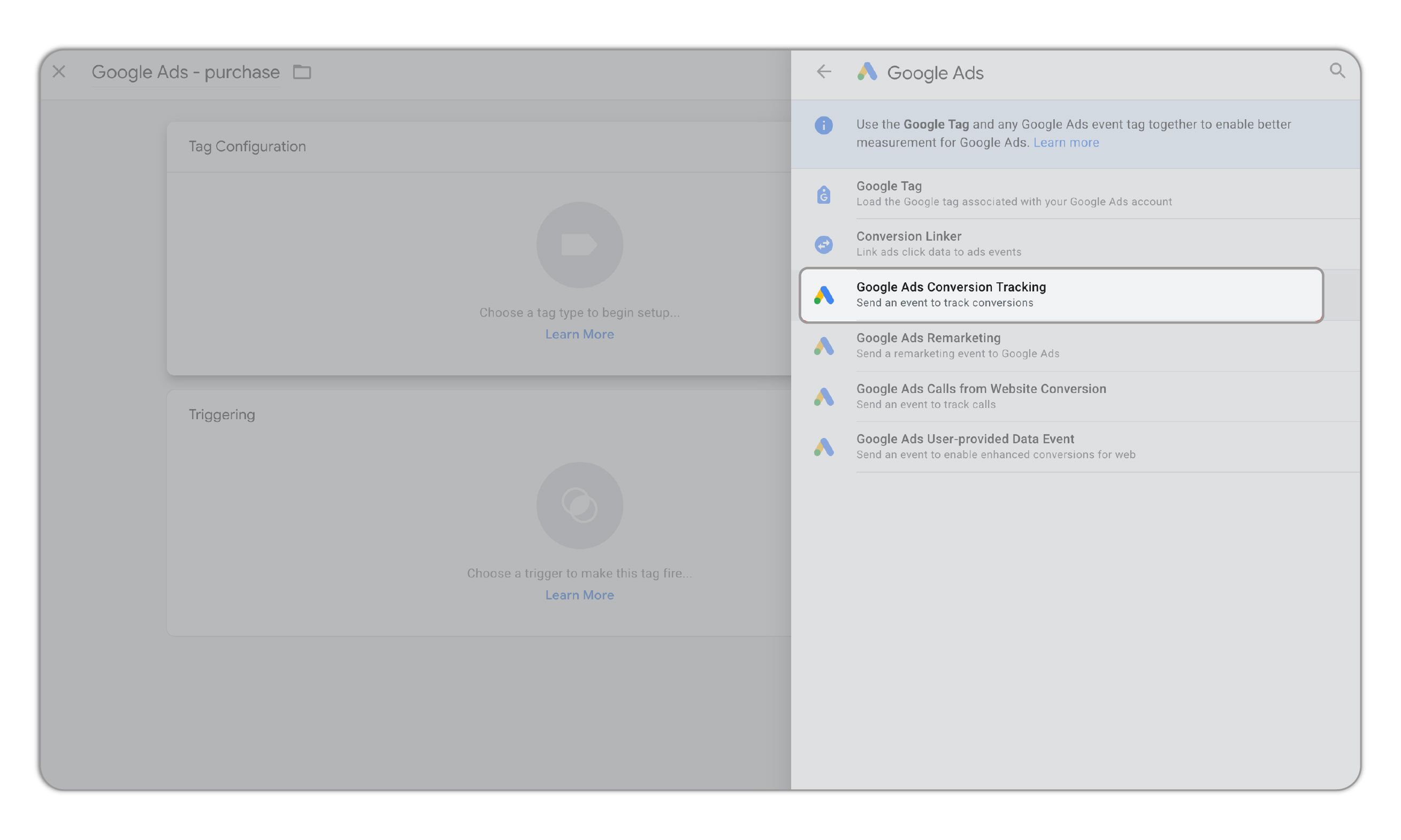Click the trigger placeholder icon in Triggering
Image resolution: width=1401 pixels, height=840 pixels.
coord(579,505)
